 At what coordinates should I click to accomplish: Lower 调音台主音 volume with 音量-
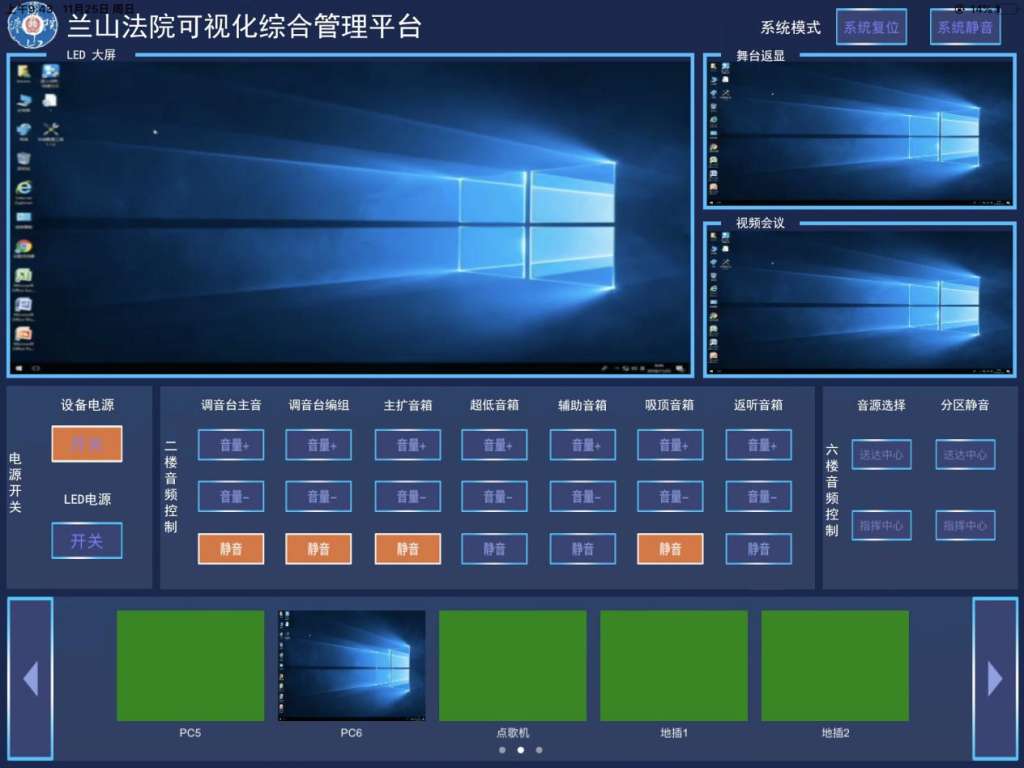click(231, 496)
